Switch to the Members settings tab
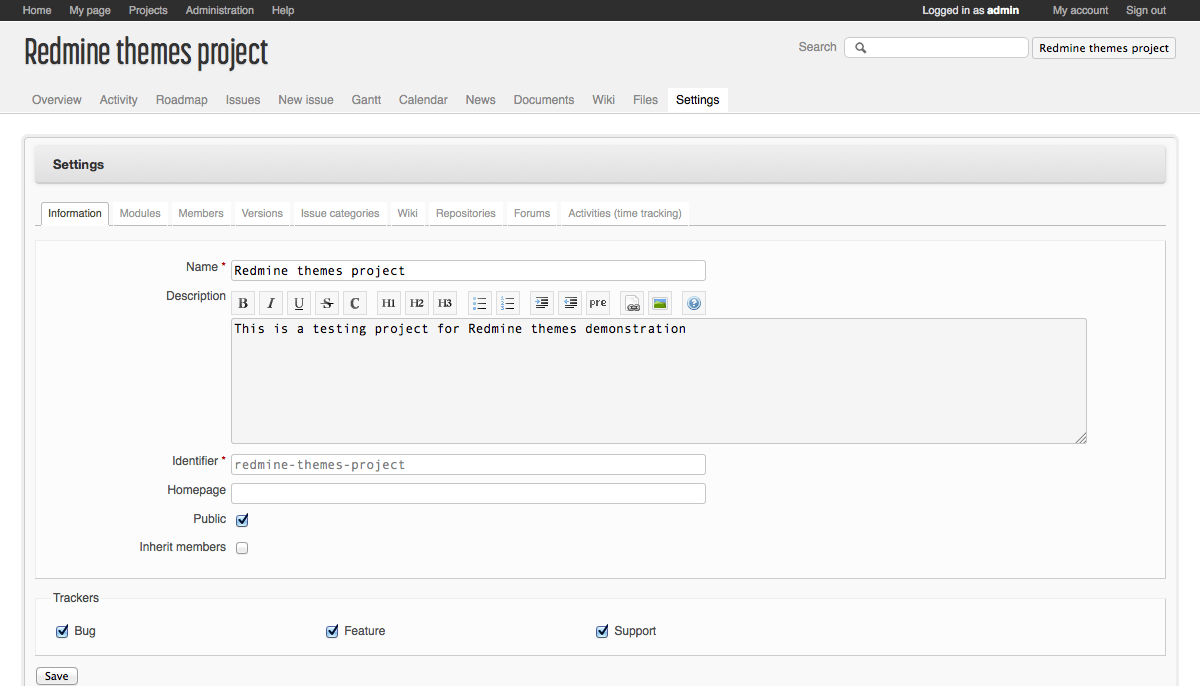 (201, 213)
